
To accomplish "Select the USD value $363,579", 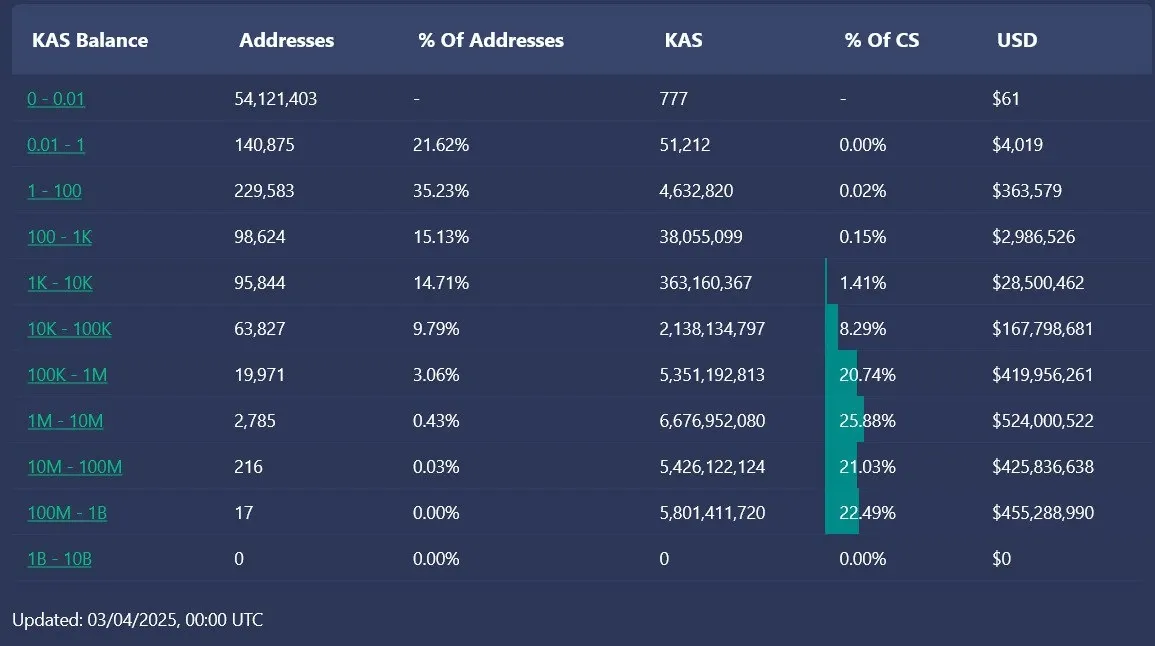I will click(1027, 191).
